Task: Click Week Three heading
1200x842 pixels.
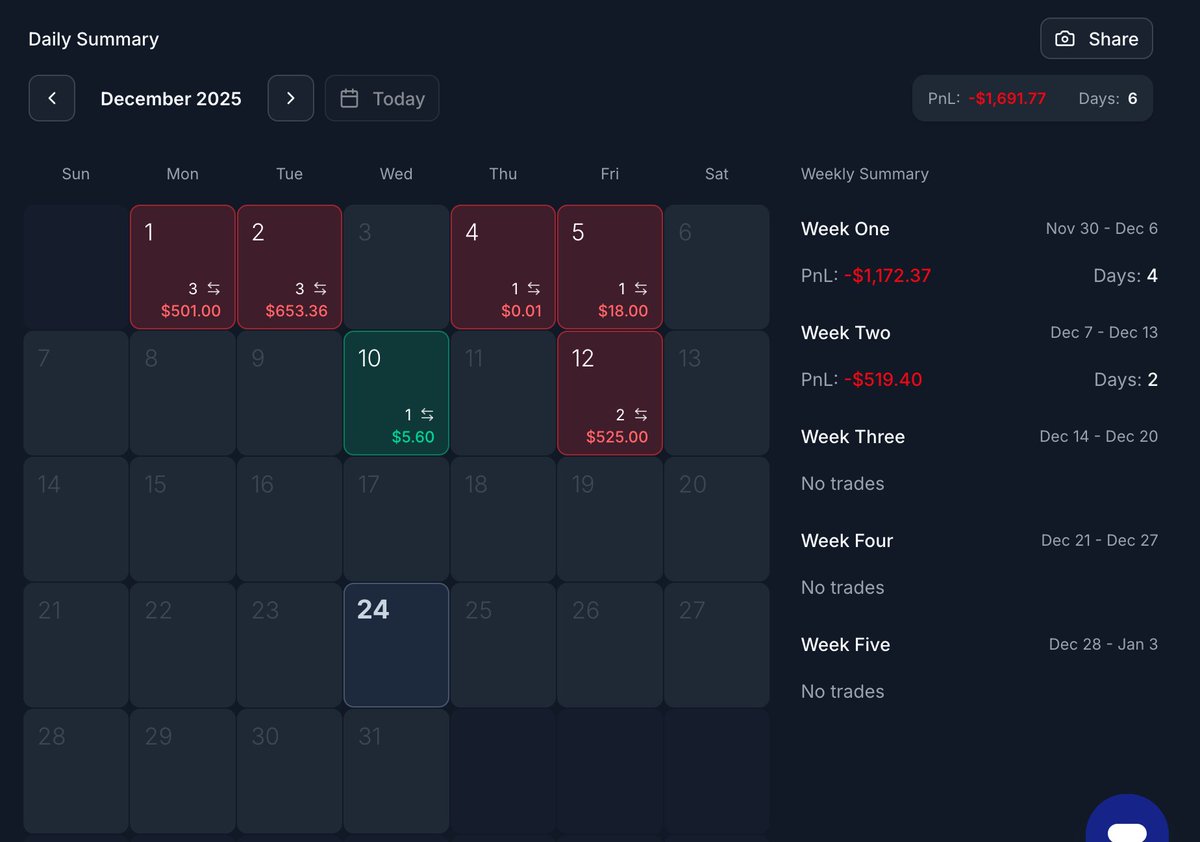Action: tap(853, 437)
